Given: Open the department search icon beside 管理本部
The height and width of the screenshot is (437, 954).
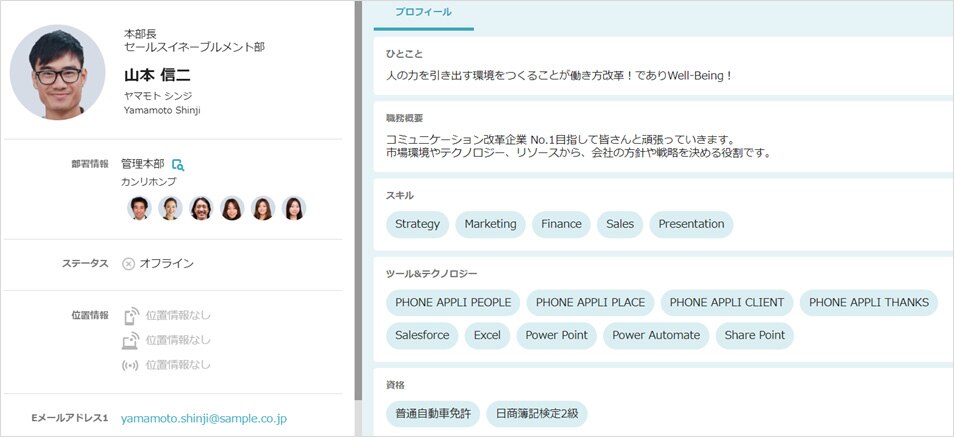Looking at the screenshot, I should click(x=178, y=164).
